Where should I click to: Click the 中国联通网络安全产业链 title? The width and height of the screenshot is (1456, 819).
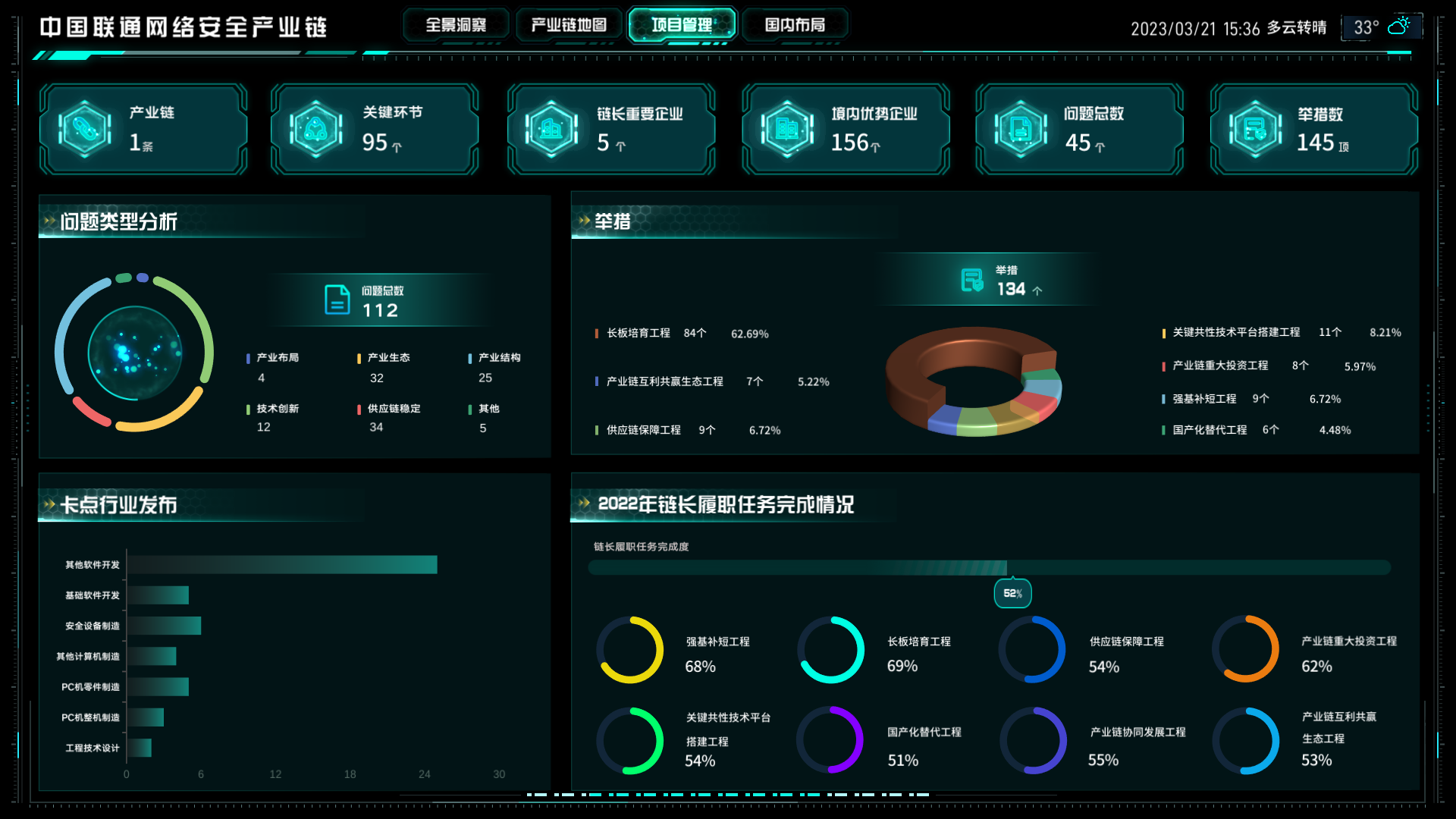click(184, 27)
